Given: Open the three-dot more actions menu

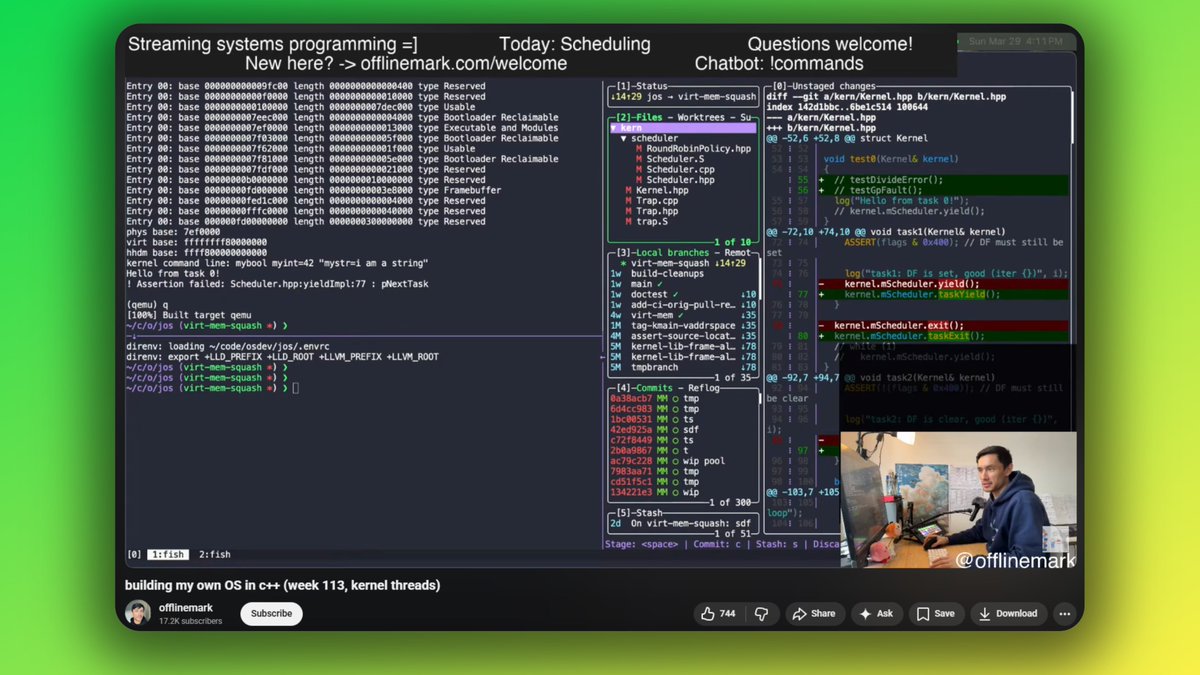Looking at the screenshot, I should [x=1065, y=613].
